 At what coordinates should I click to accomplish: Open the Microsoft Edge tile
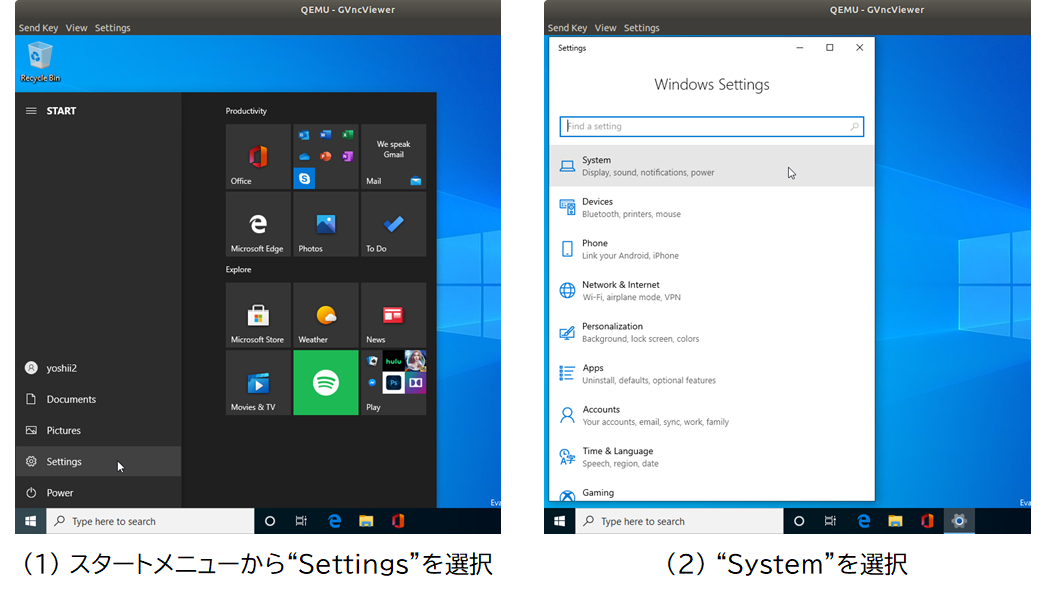[258, 222]
